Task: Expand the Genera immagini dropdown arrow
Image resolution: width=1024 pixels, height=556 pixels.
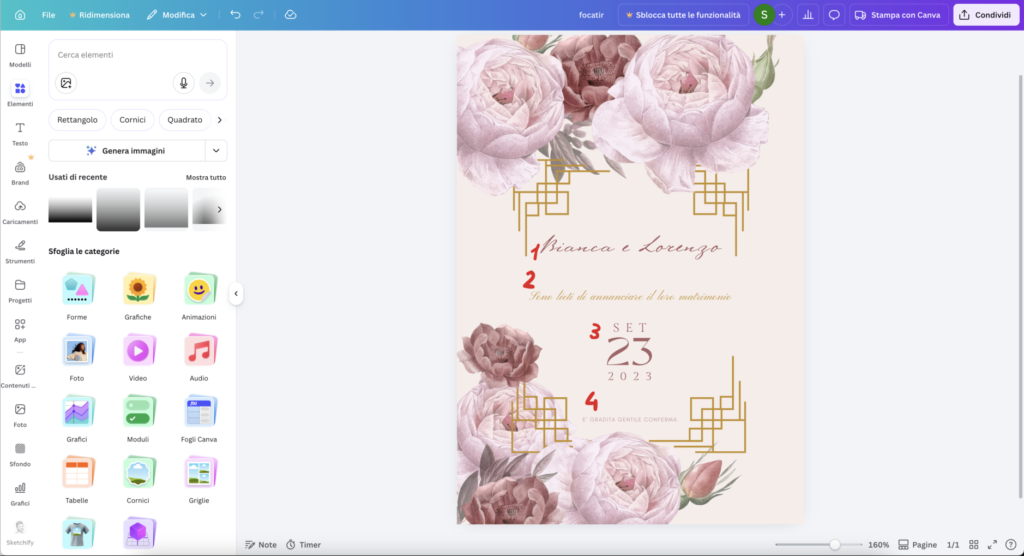Action: (216, 150)
